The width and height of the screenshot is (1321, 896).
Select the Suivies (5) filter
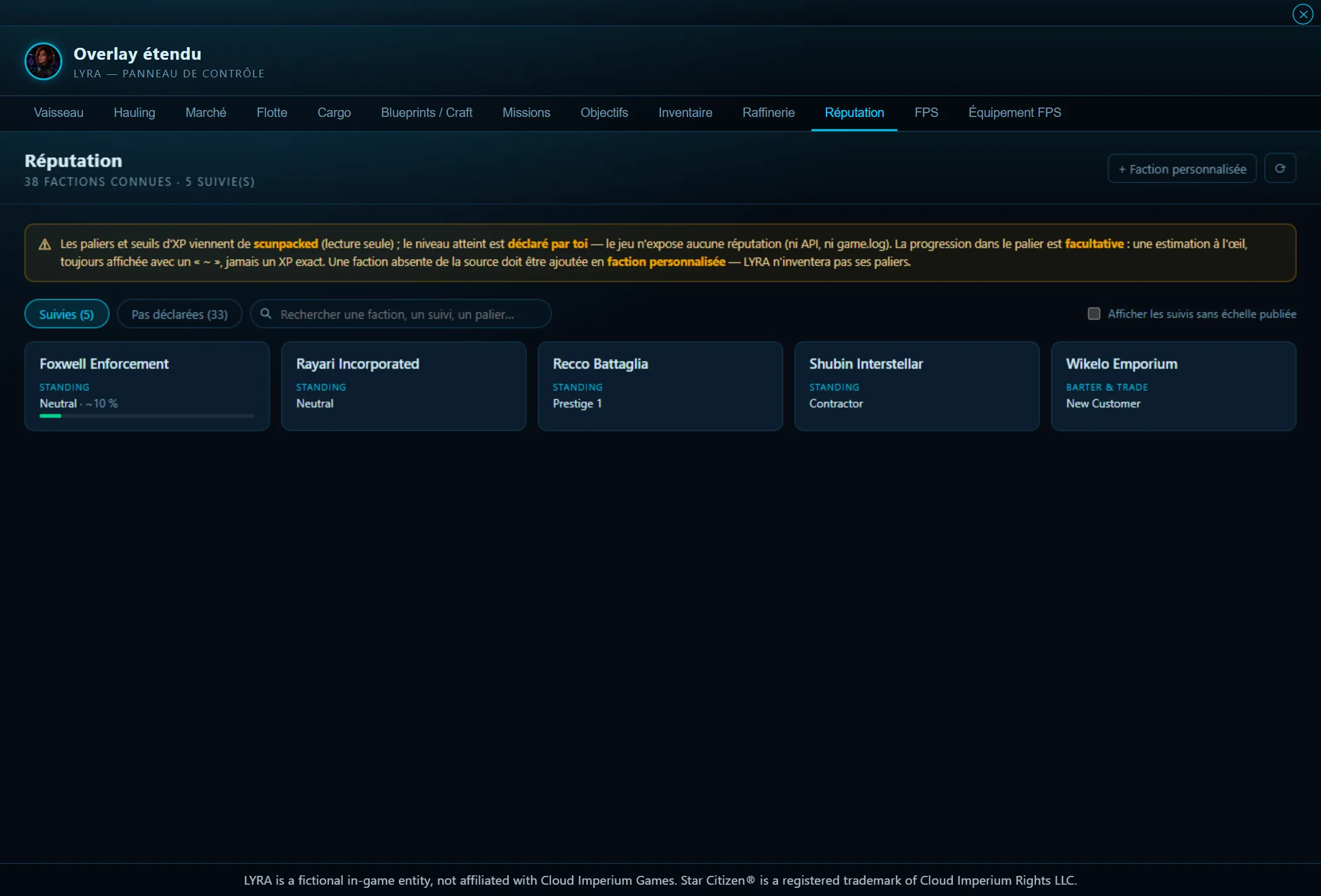coord(67,314)
